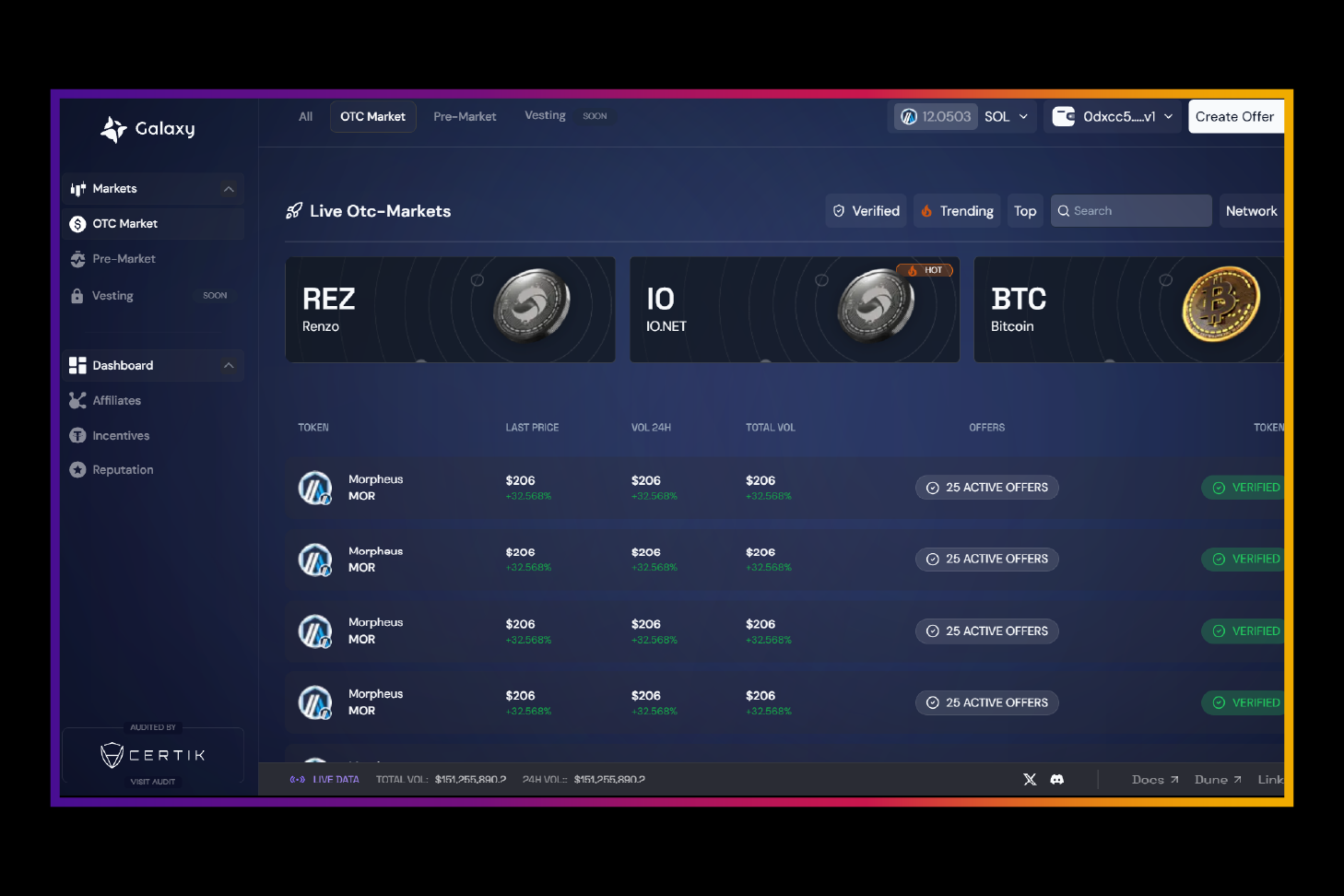Image resolution: width=1344 pixels, height=896 pixels.
Task: Click the Dashboard grid icon
Action: (x=77, y=366)
